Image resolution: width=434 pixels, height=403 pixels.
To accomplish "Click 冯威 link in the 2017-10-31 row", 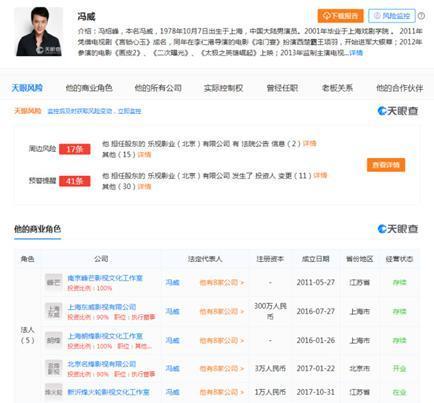I will click(x=173, y=392).
